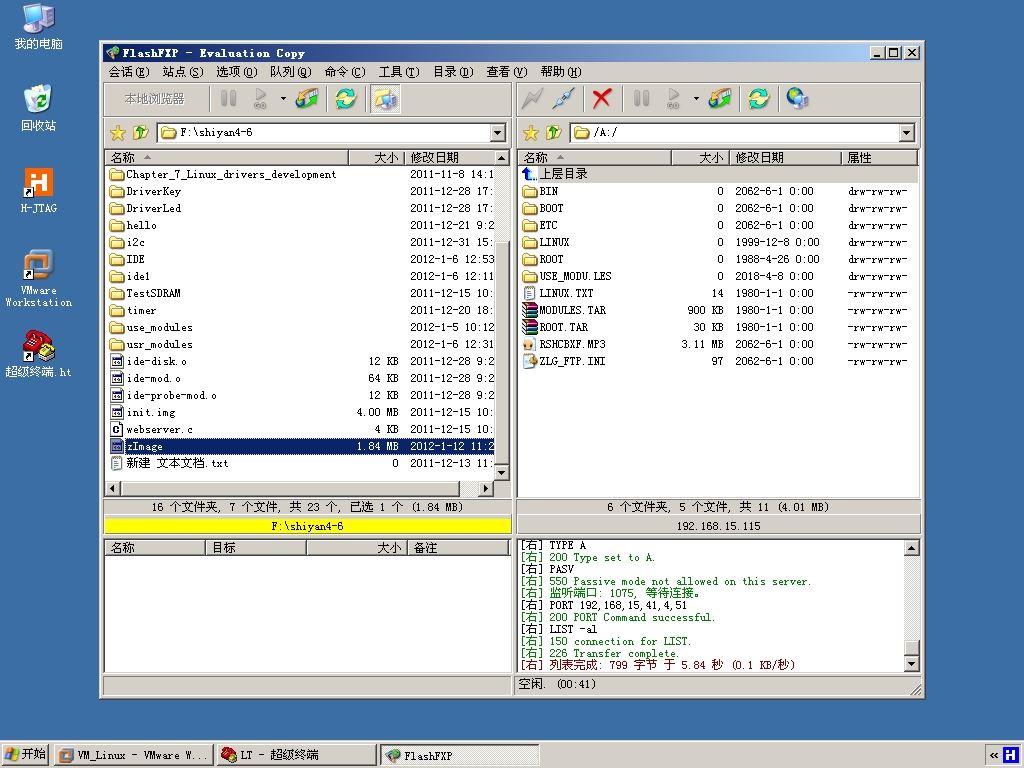1024x768 pixels.
Task: Click the left pane pause button
Action: (229, 99)
